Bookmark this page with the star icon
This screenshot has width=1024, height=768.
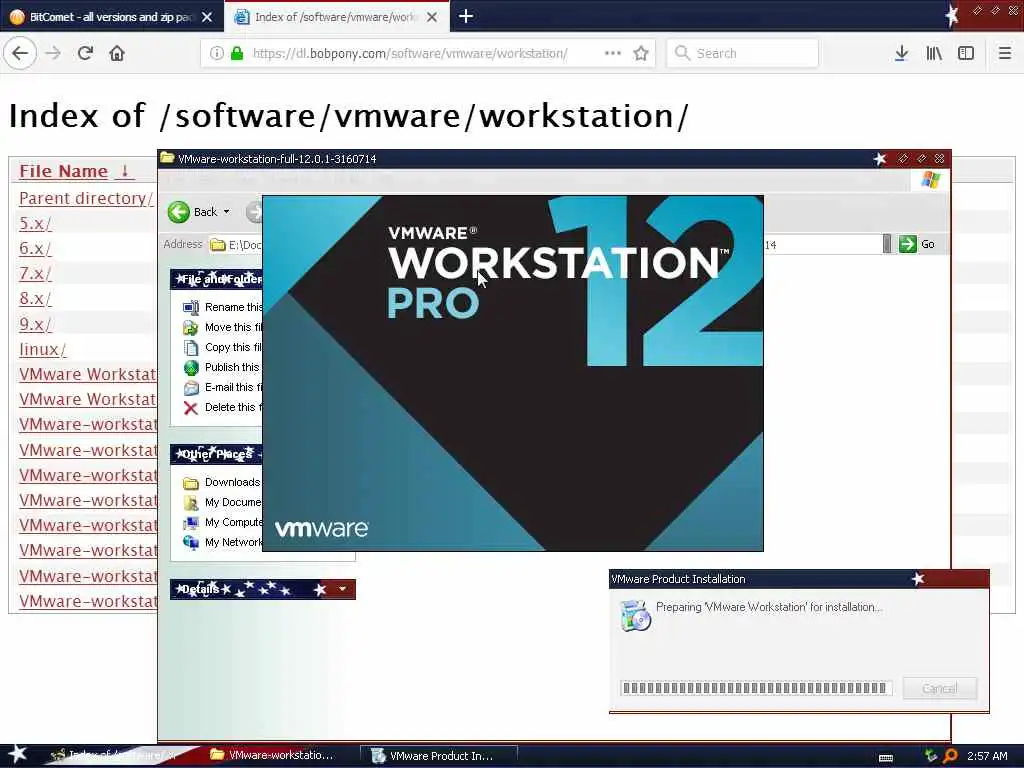[x=641, y=53]
